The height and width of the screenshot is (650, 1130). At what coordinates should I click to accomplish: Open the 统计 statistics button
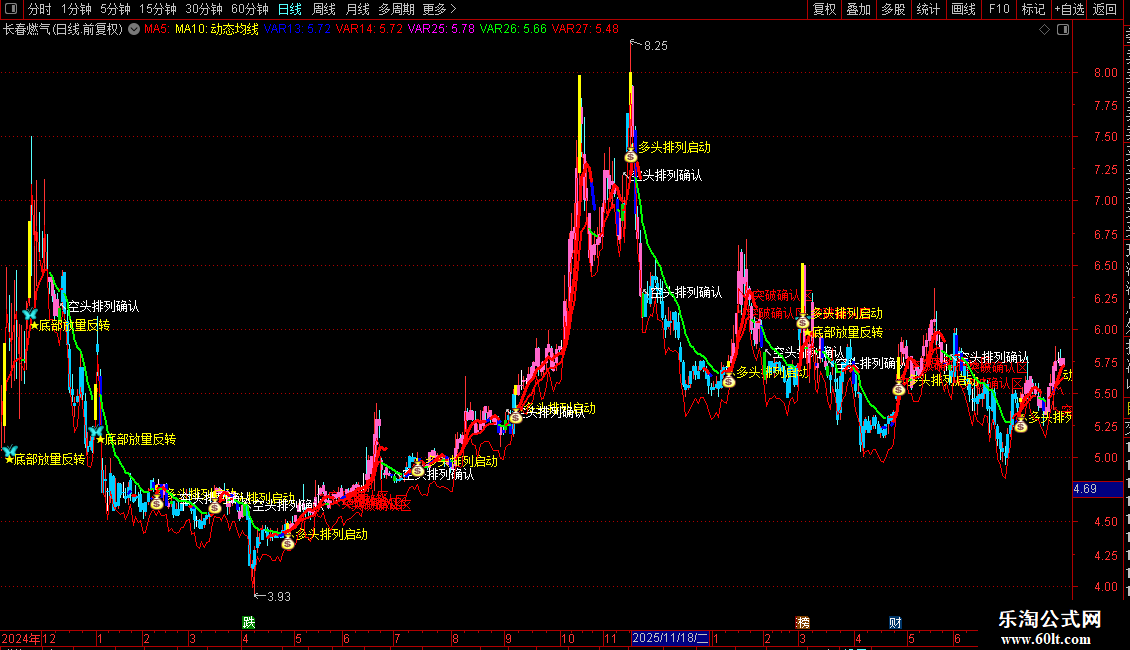(927, 9)
